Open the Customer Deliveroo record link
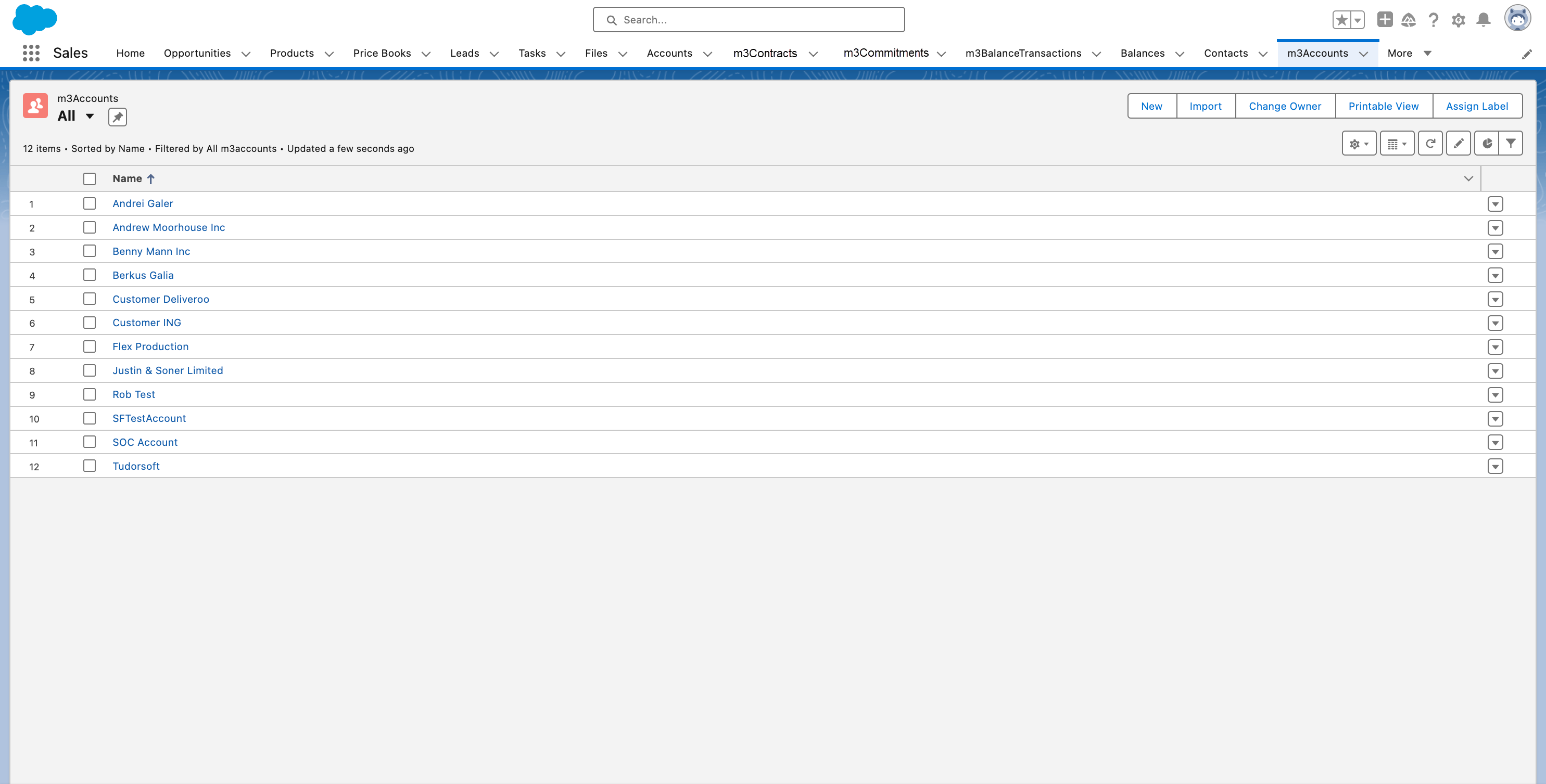 click(161, 299)
